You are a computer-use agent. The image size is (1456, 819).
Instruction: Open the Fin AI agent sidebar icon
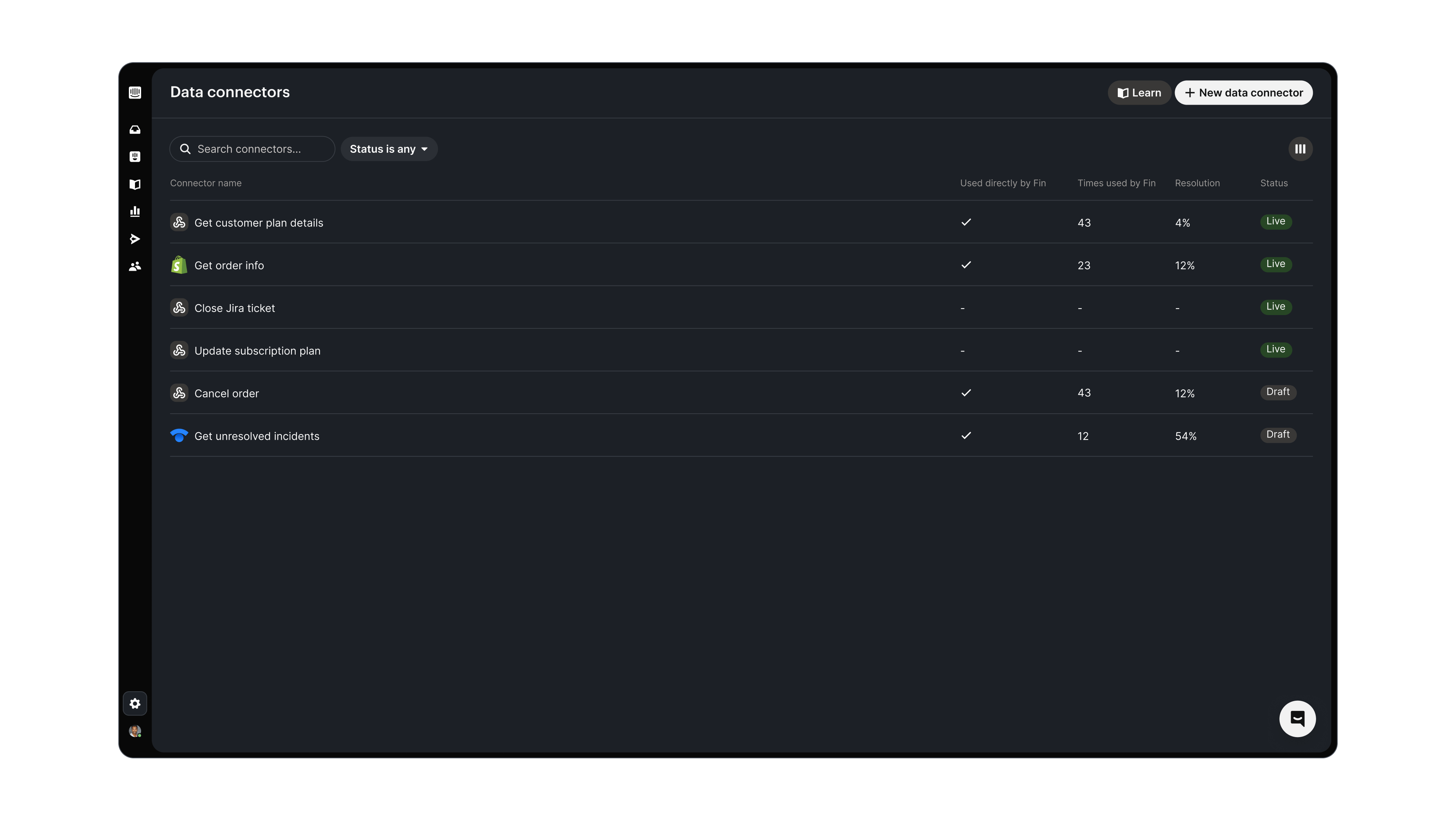point(135,157)
